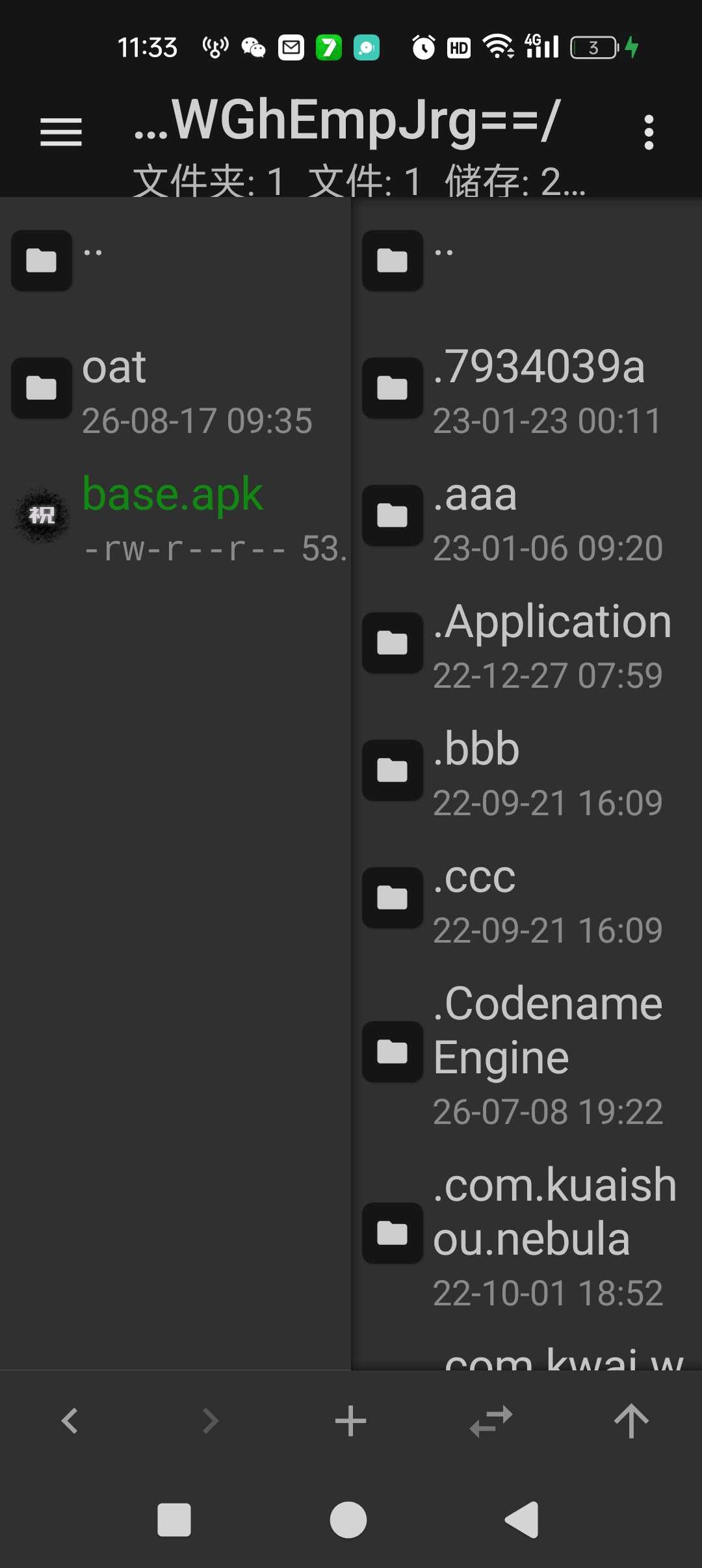
Task: Open the .Application folder
Action: (527, 644)
